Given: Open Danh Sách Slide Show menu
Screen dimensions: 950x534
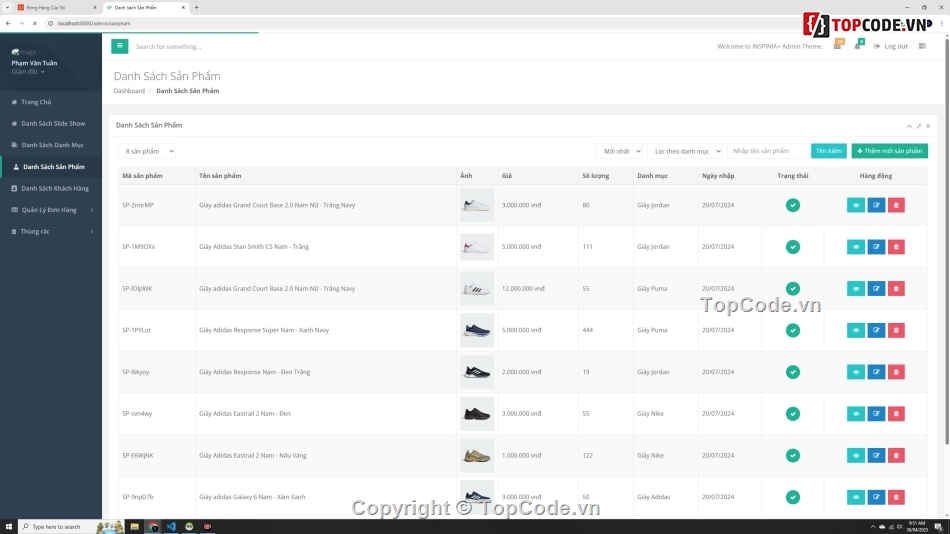Looking at the screenshot, I should (51, 124).
